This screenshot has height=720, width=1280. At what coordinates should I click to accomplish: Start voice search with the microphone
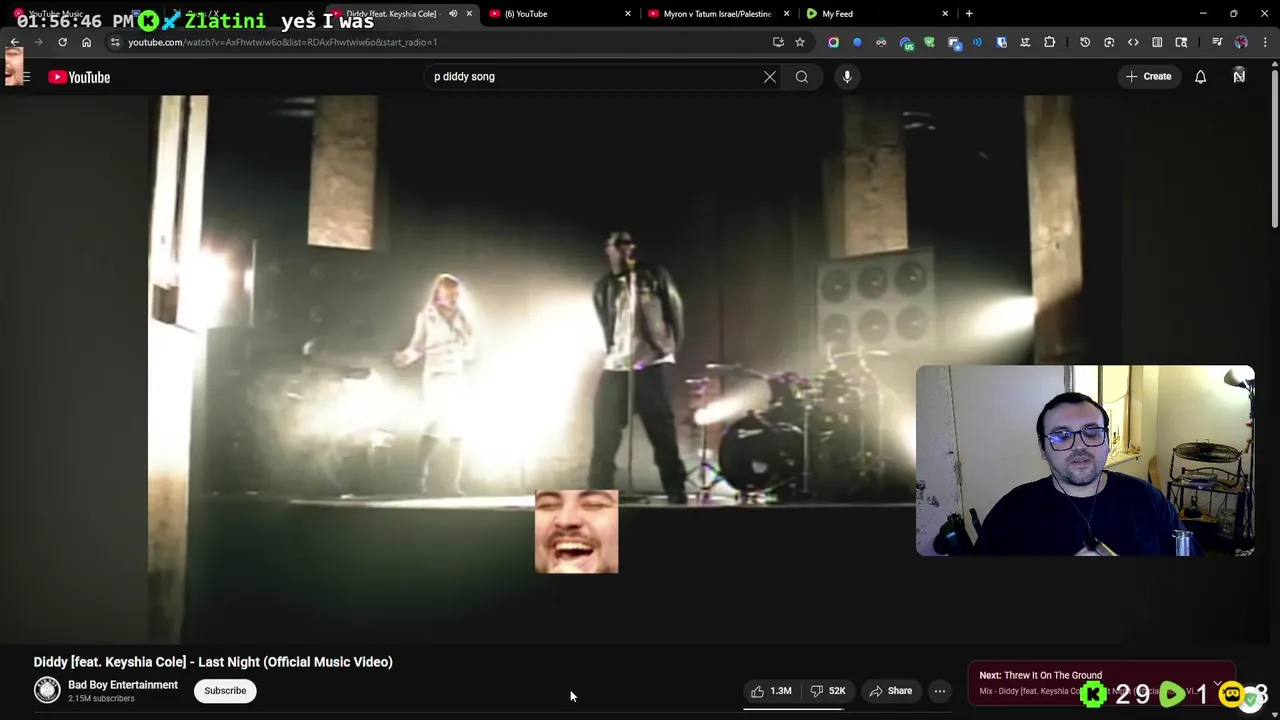pos(847,77)
